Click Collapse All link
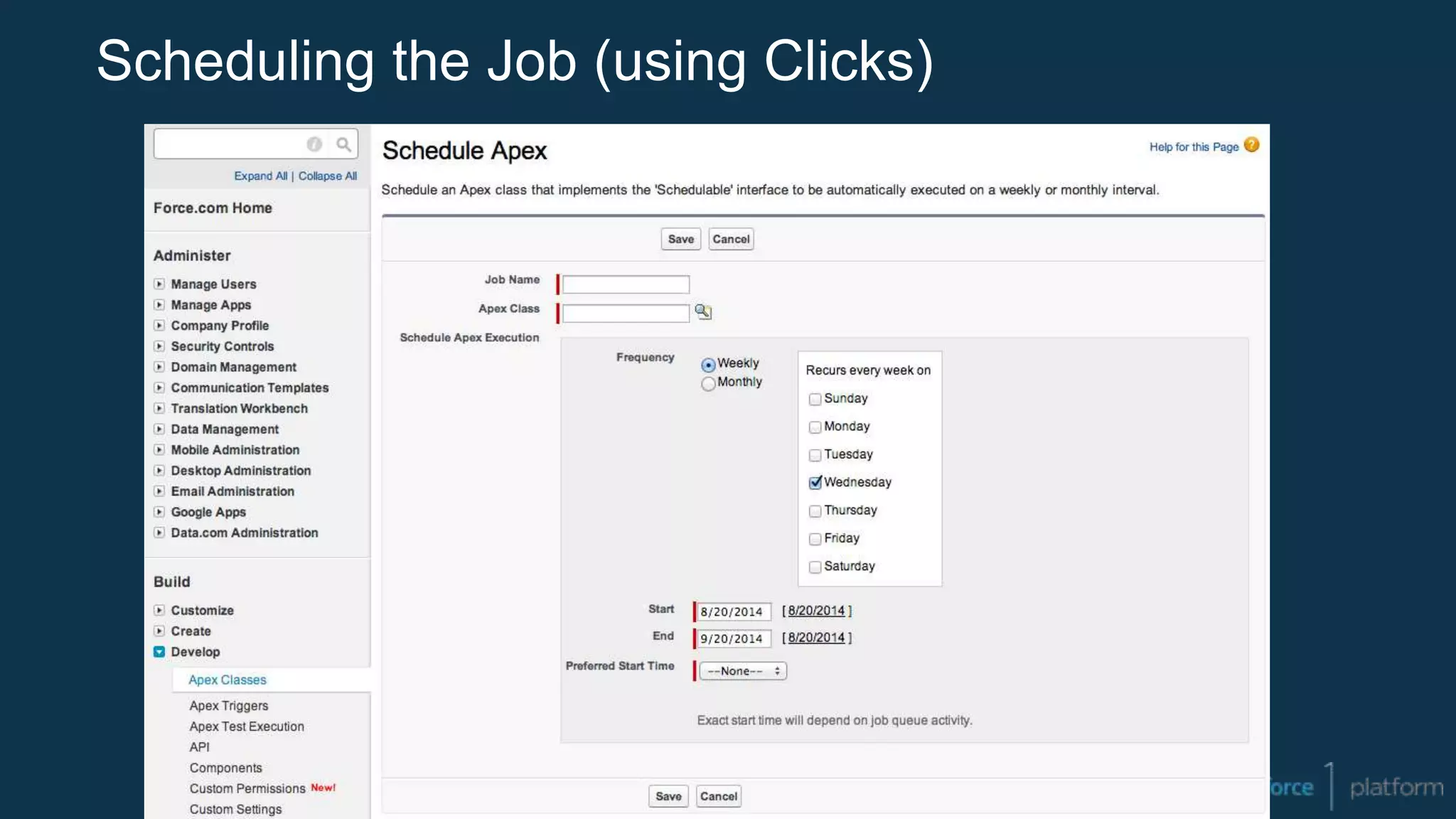 [x=328, y=176]
